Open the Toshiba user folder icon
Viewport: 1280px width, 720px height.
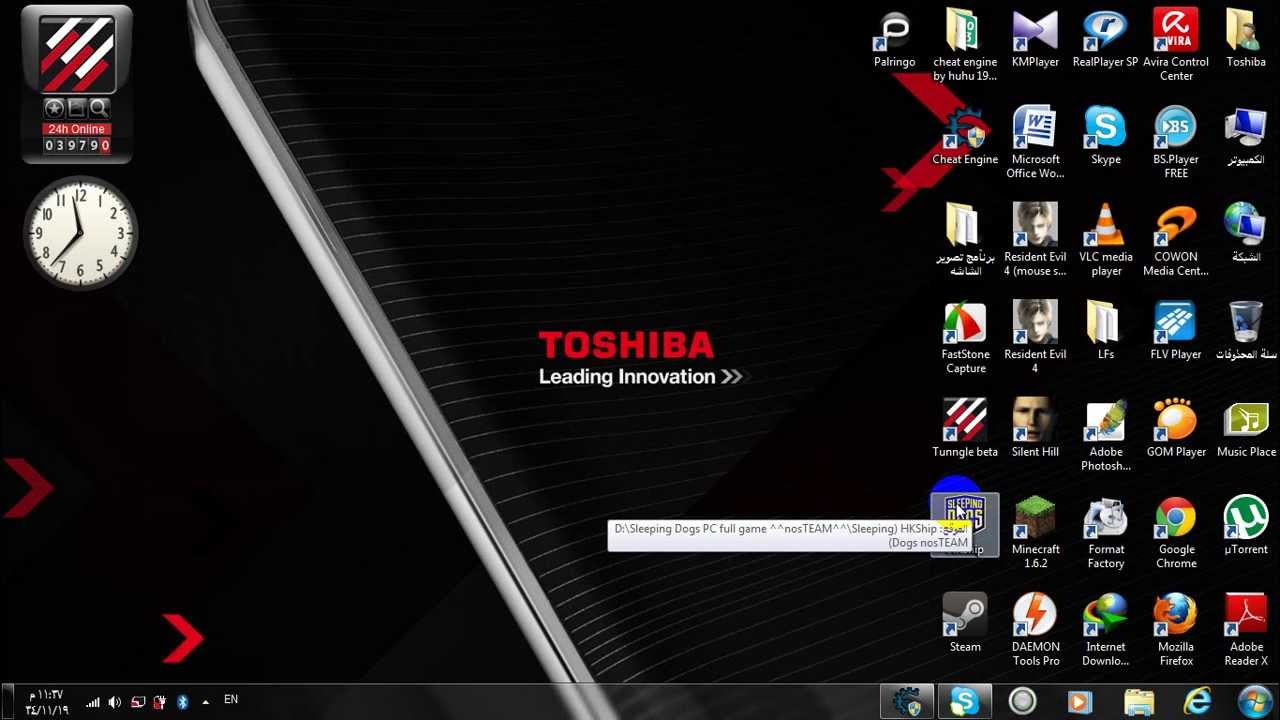point(1246,40)
